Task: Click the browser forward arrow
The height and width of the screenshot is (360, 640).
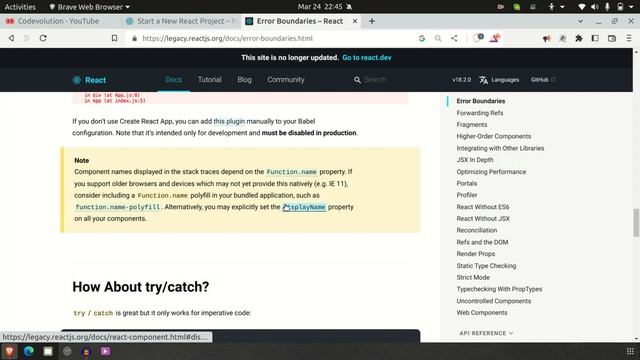Action: tap(27, 38)
